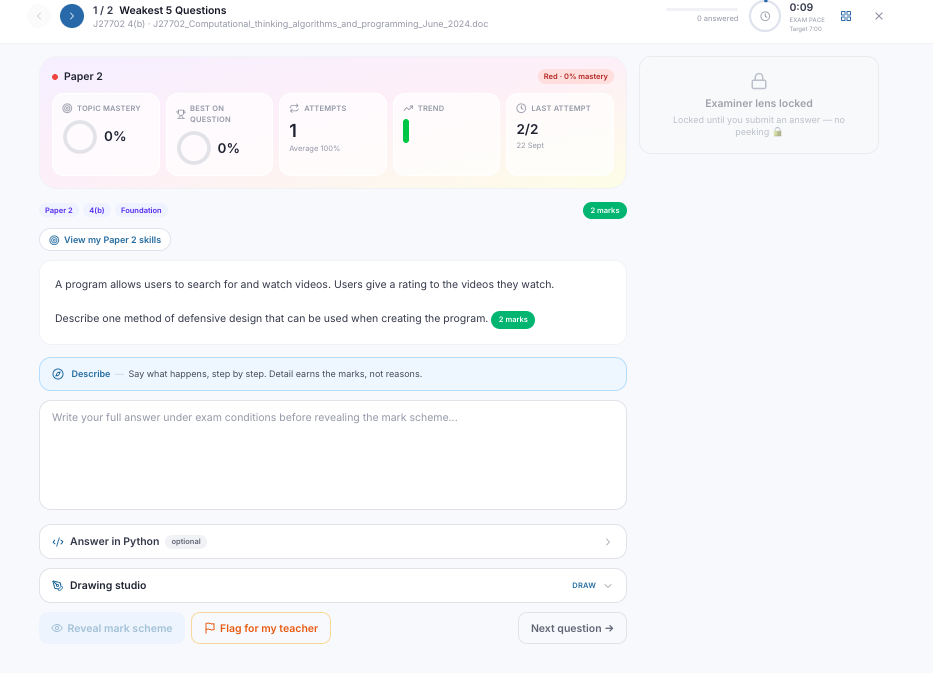Click the Attempts repeat icon
Screen dimensions: 933x673
(x=294, y=108)
